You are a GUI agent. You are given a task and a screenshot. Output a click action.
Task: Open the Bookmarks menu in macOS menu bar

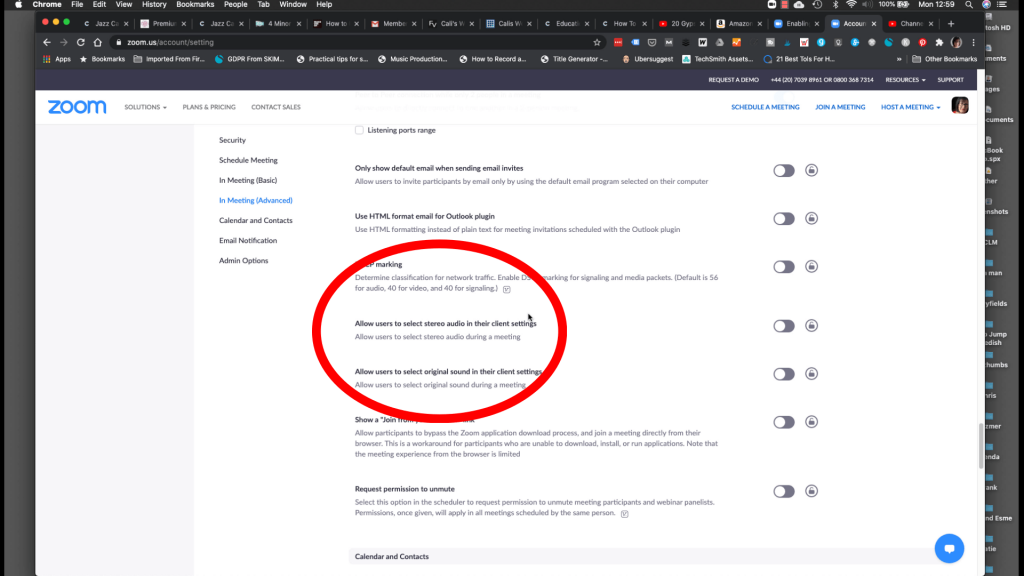click(x=195, y=5)
